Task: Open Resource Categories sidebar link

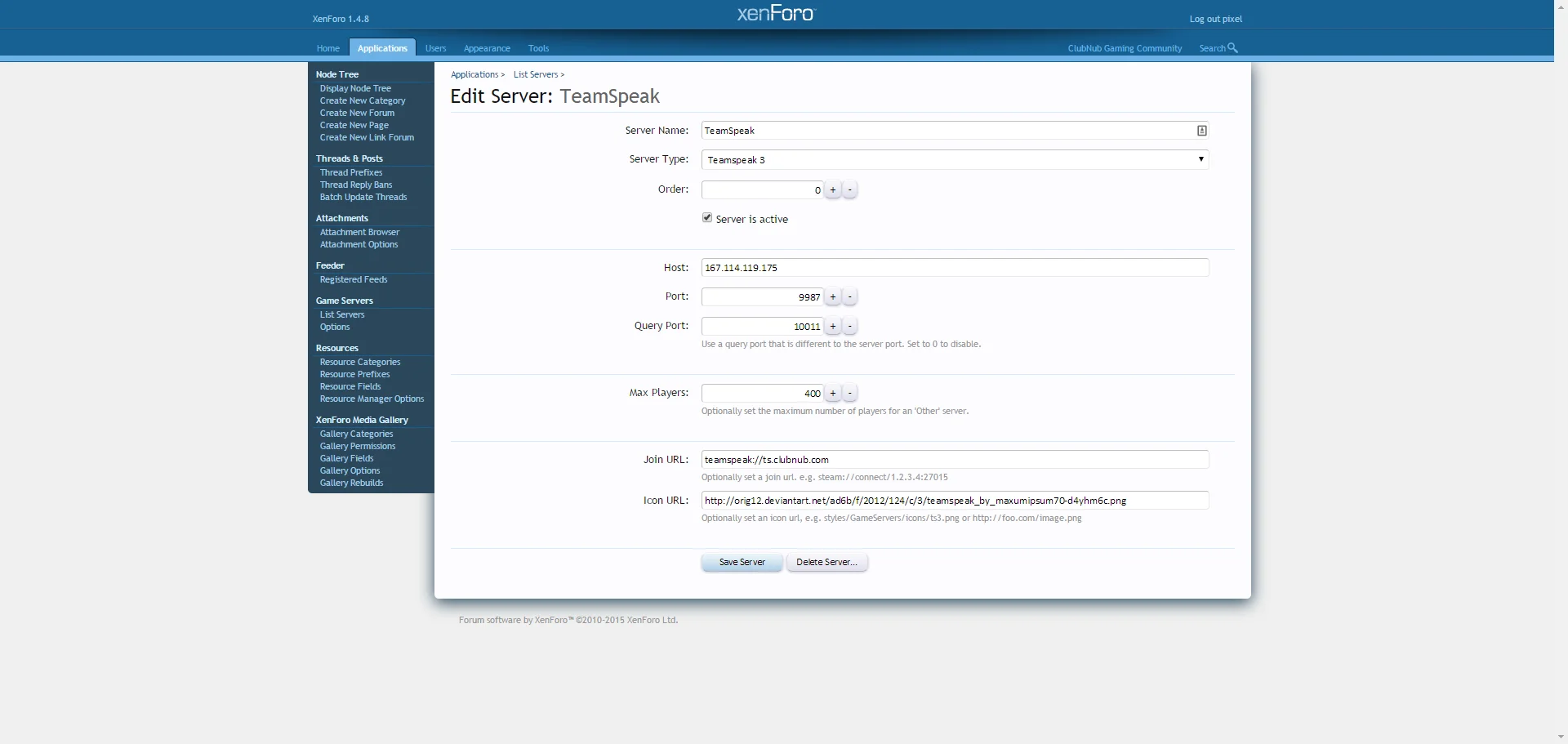Action: pos(360,362)
